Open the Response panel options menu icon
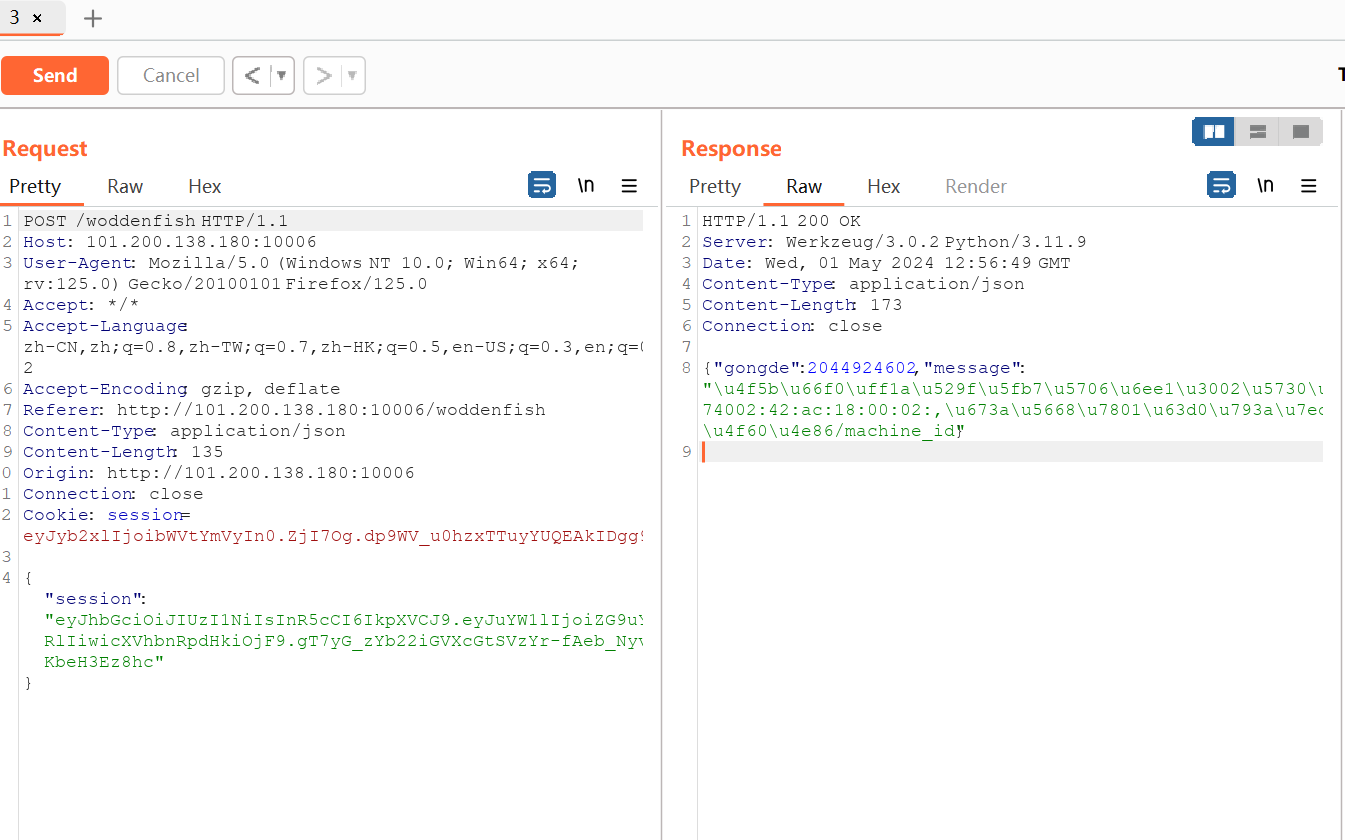Image resolution: width=1345 pixels, height=840 pixels. [x=1308, y=185]
